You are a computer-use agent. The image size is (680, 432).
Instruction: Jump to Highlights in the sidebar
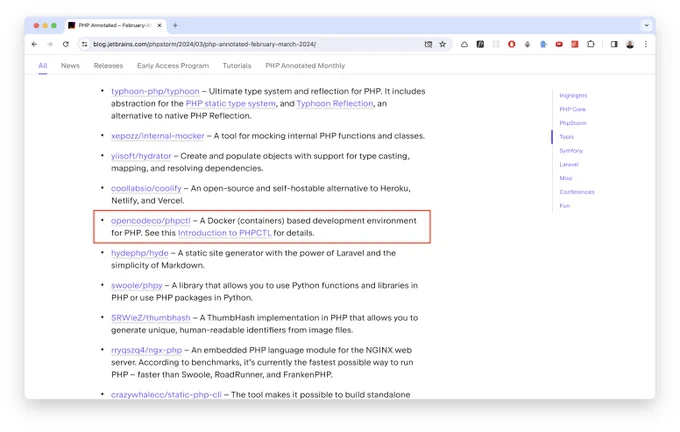tap(573, 95)
